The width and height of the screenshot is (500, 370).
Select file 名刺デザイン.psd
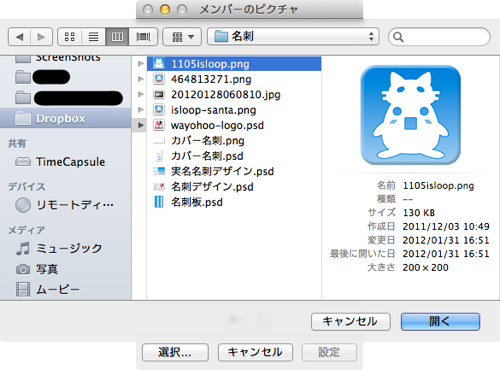[234, 187]
